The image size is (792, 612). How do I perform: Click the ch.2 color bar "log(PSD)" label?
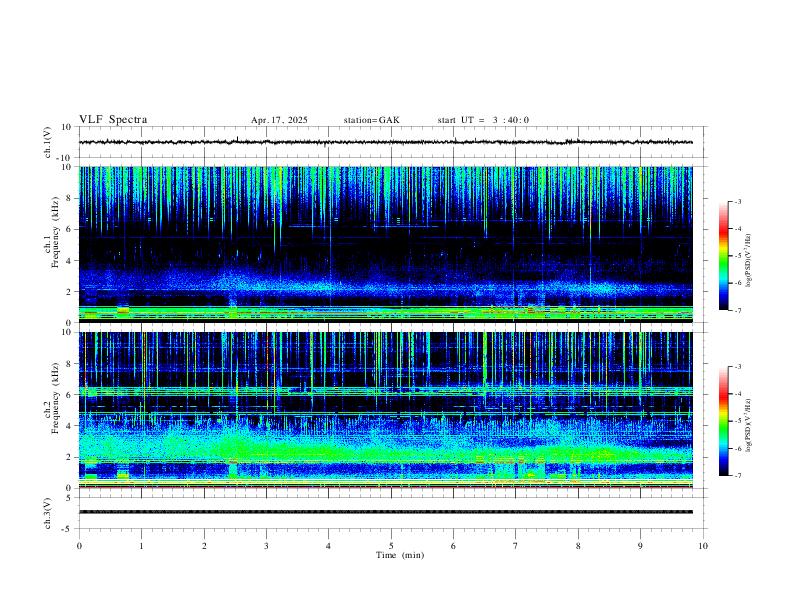point(748,425)
